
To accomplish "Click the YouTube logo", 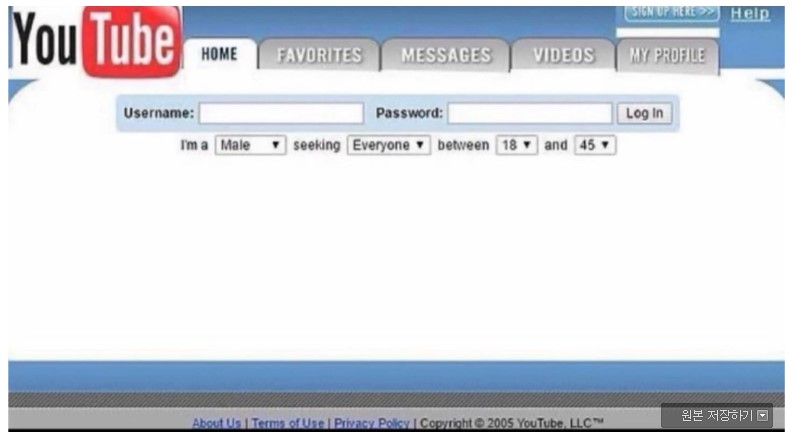I will coord(96,42).
